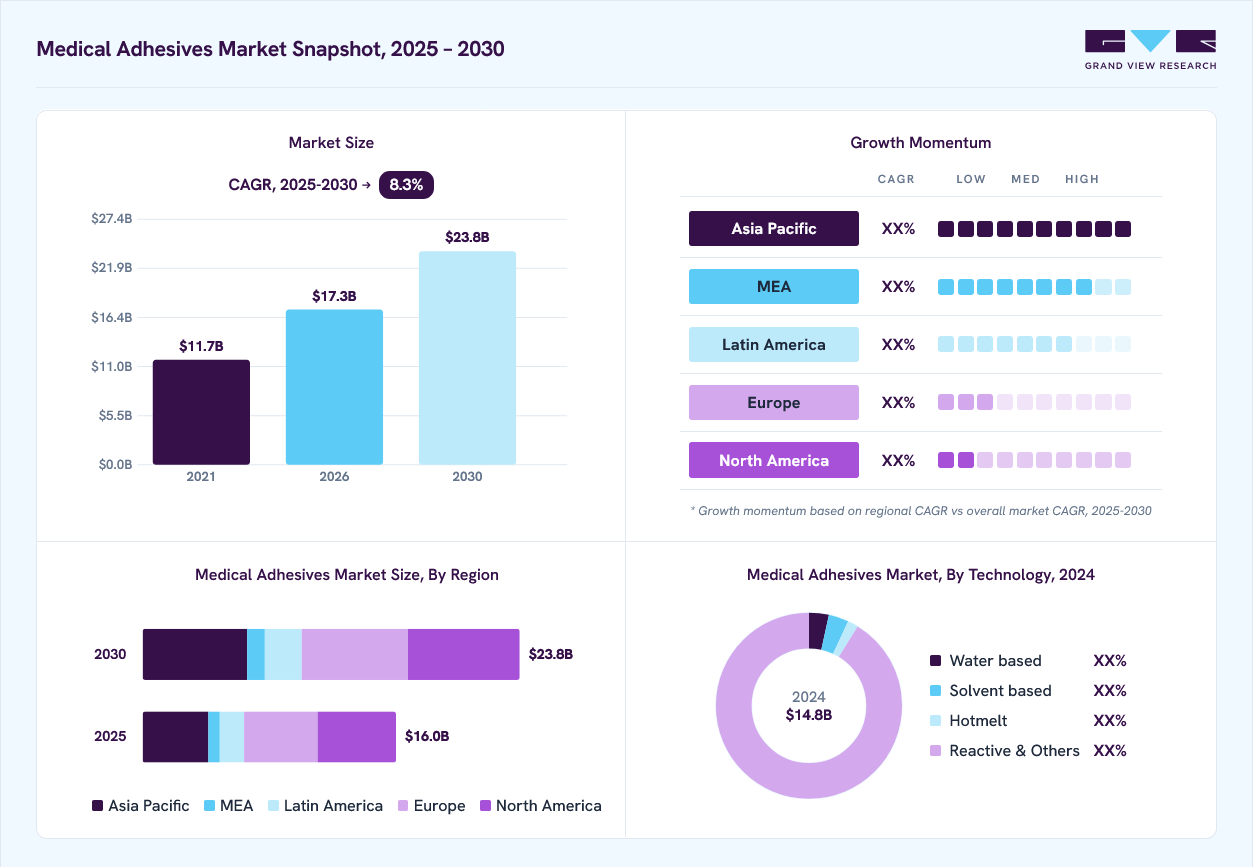Click the North America legend swatch

point(486,806)
